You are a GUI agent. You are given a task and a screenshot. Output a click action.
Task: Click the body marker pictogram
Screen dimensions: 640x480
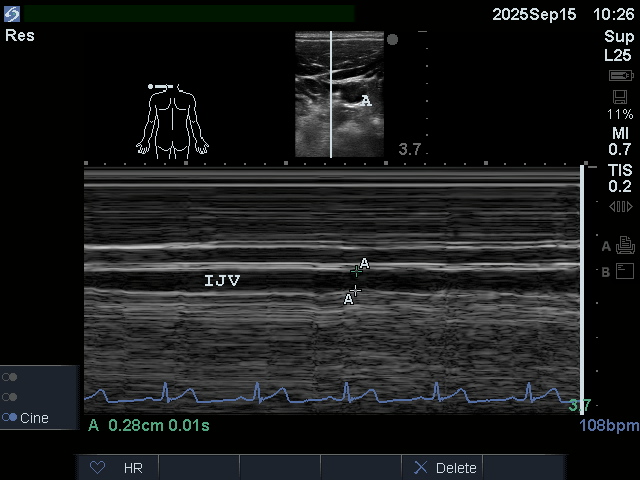click(172, 121)
